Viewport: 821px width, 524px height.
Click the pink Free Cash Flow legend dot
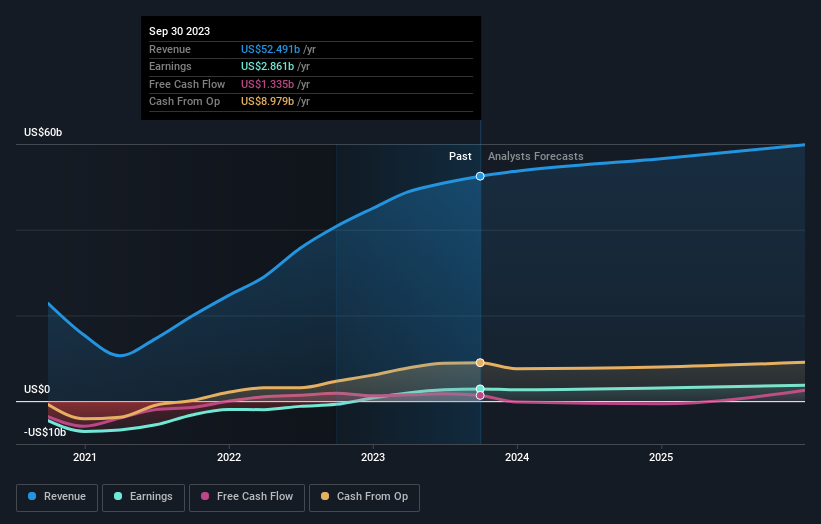(205, 496)
